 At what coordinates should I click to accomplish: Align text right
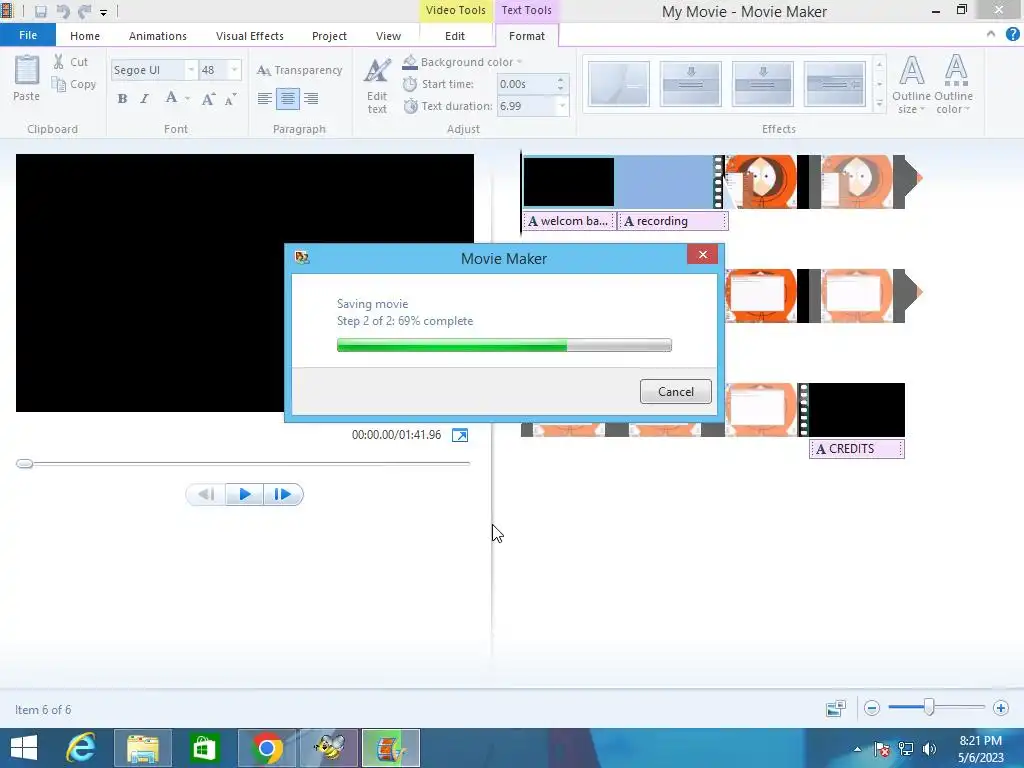tap(311, 99)
